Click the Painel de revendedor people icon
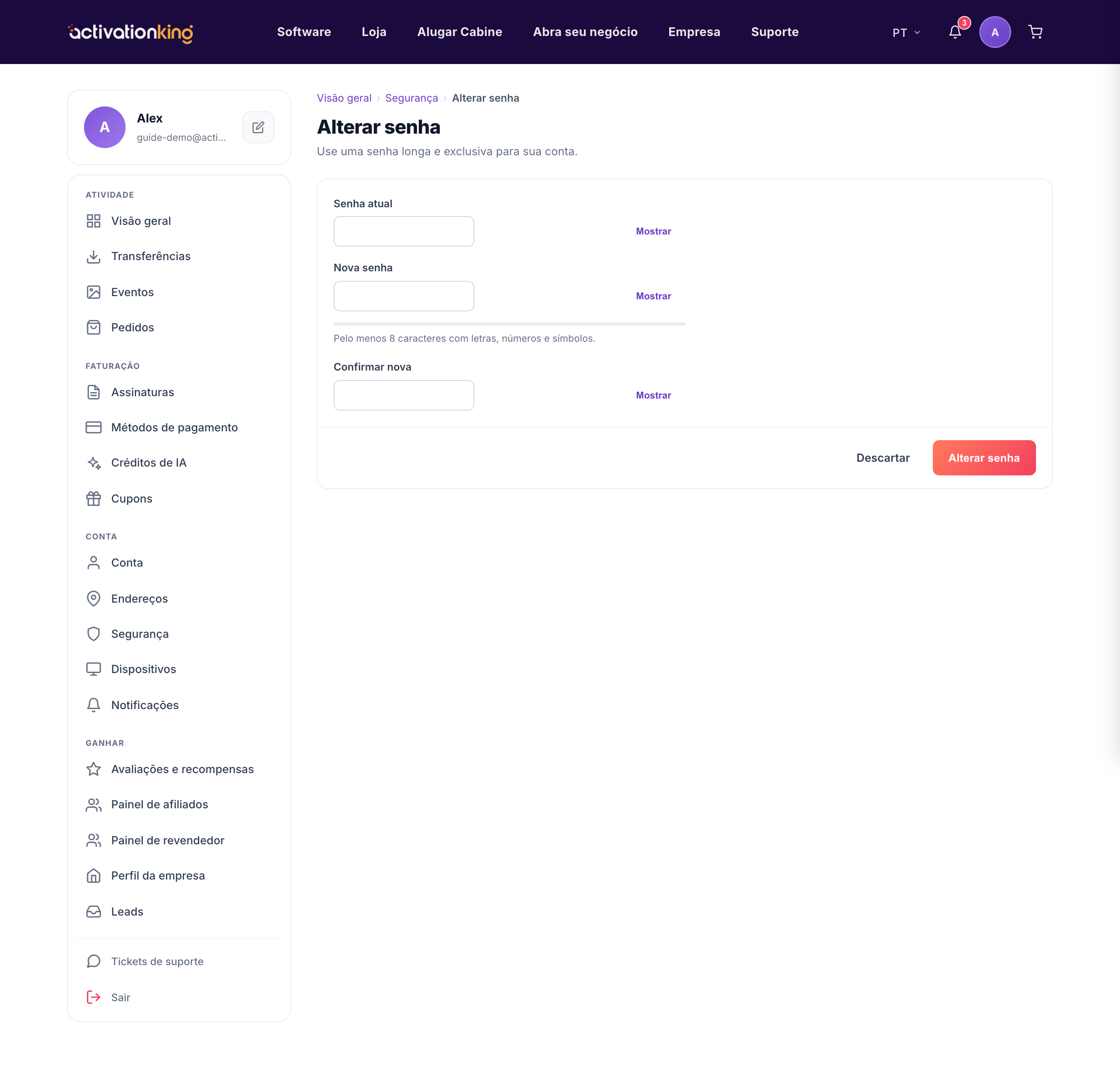 [x=94, y=840]
